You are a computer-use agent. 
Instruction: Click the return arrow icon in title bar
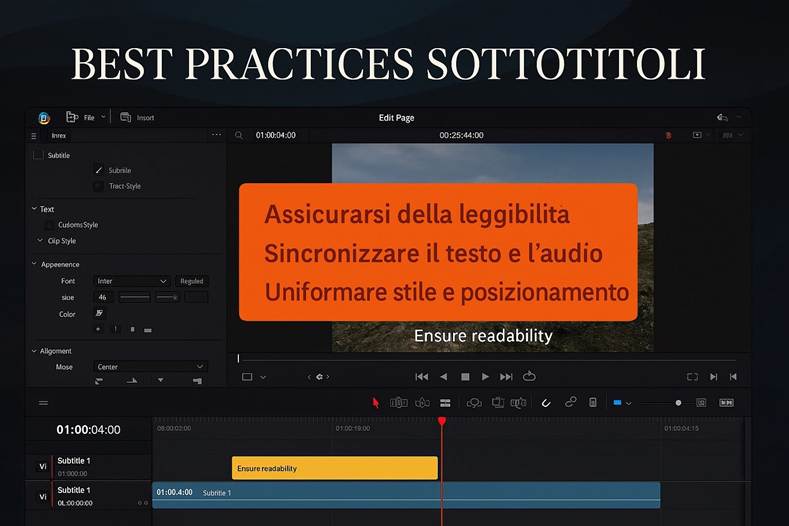tap(722, 117)
